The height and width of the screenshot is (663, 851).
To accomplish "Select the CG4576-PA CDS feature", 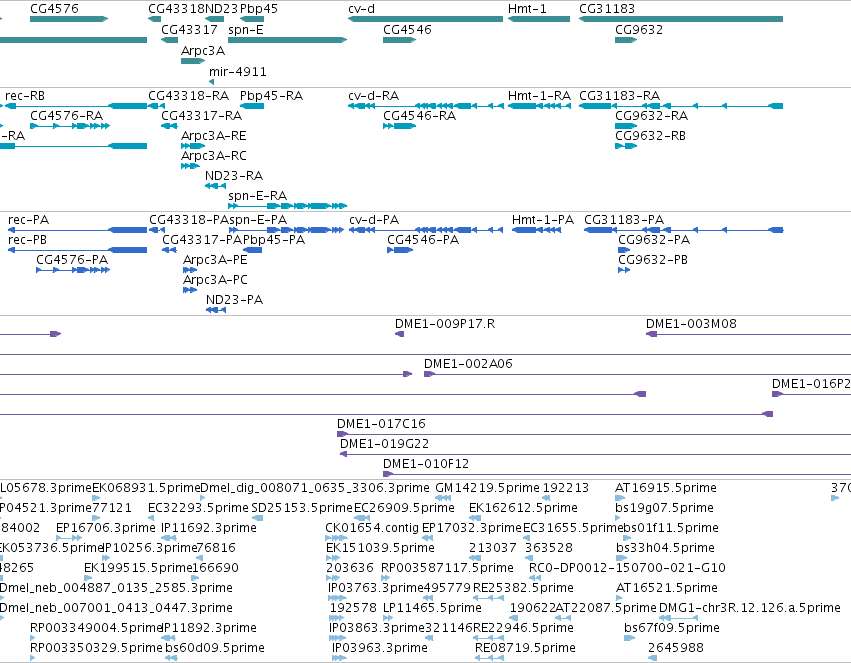I will pos(73,270).
